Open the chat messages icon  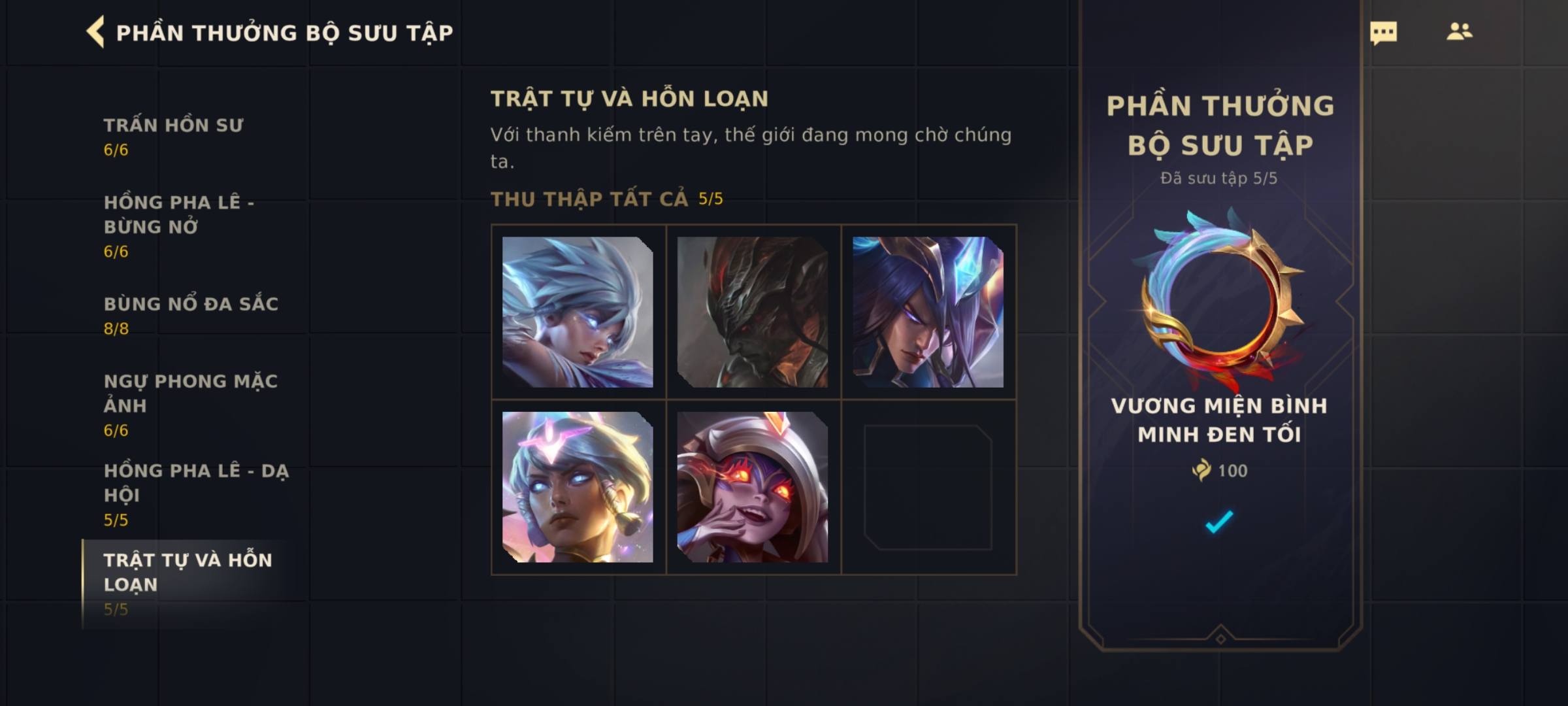tap(1383, 33)
